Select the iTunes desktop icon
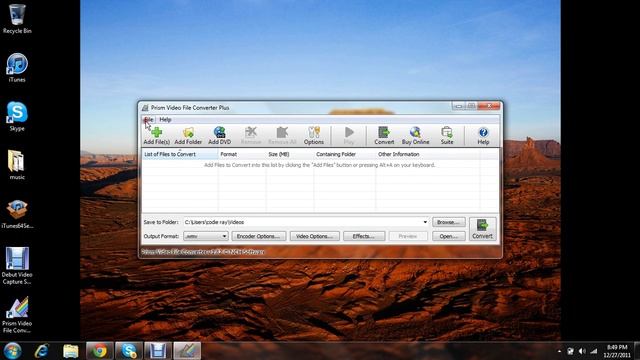The image size is (640, 360). 17,68
